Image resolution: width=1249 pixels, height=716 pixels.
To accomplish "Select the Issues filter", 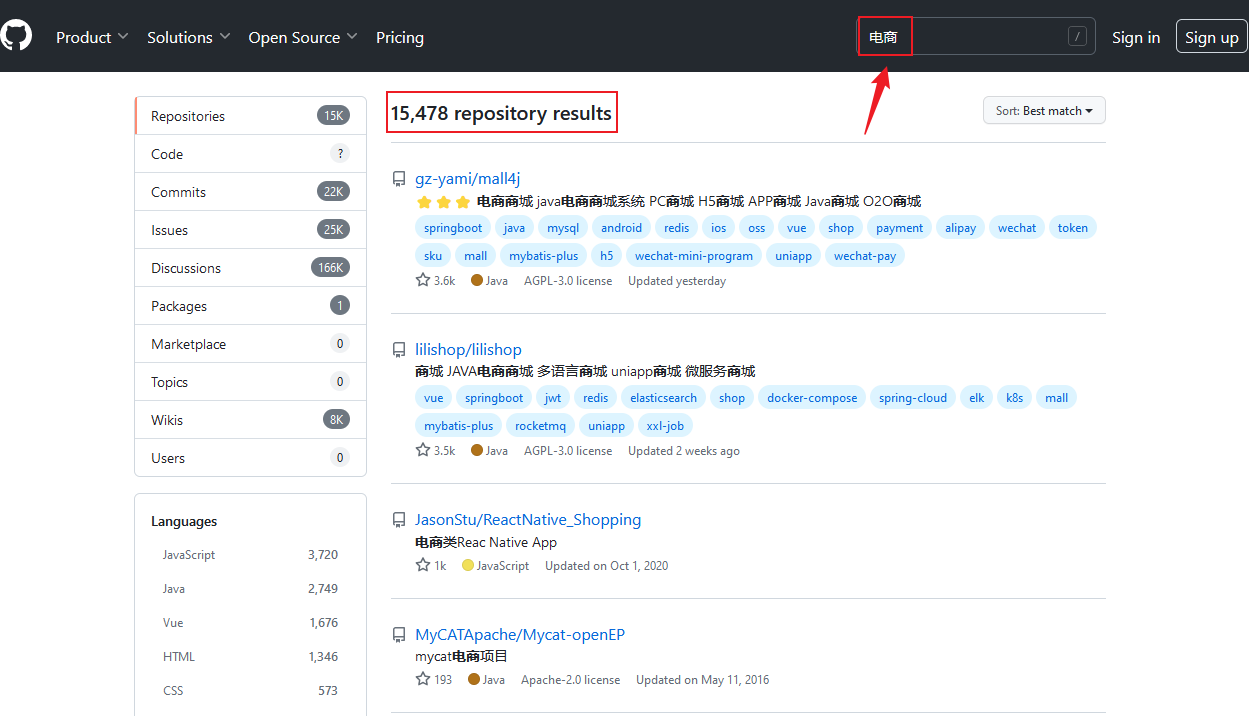I will click(250, 230).
